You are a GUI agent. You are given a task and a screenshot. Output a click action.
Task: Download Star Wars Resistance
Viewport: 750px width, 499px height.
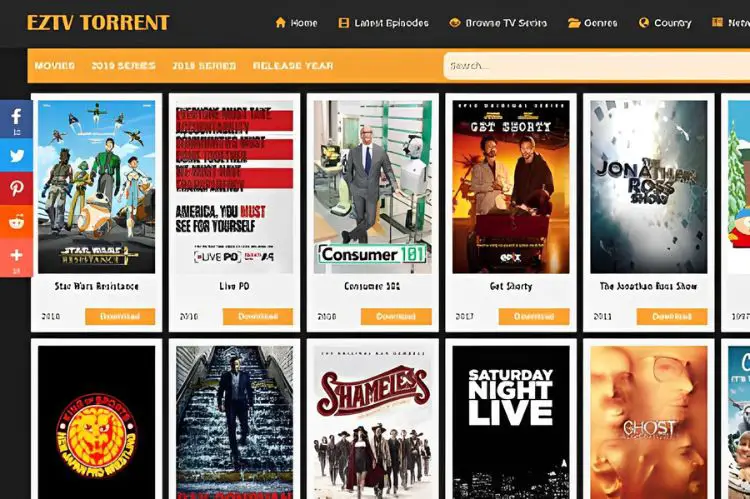pyautogui.click(x=120, y=316)
